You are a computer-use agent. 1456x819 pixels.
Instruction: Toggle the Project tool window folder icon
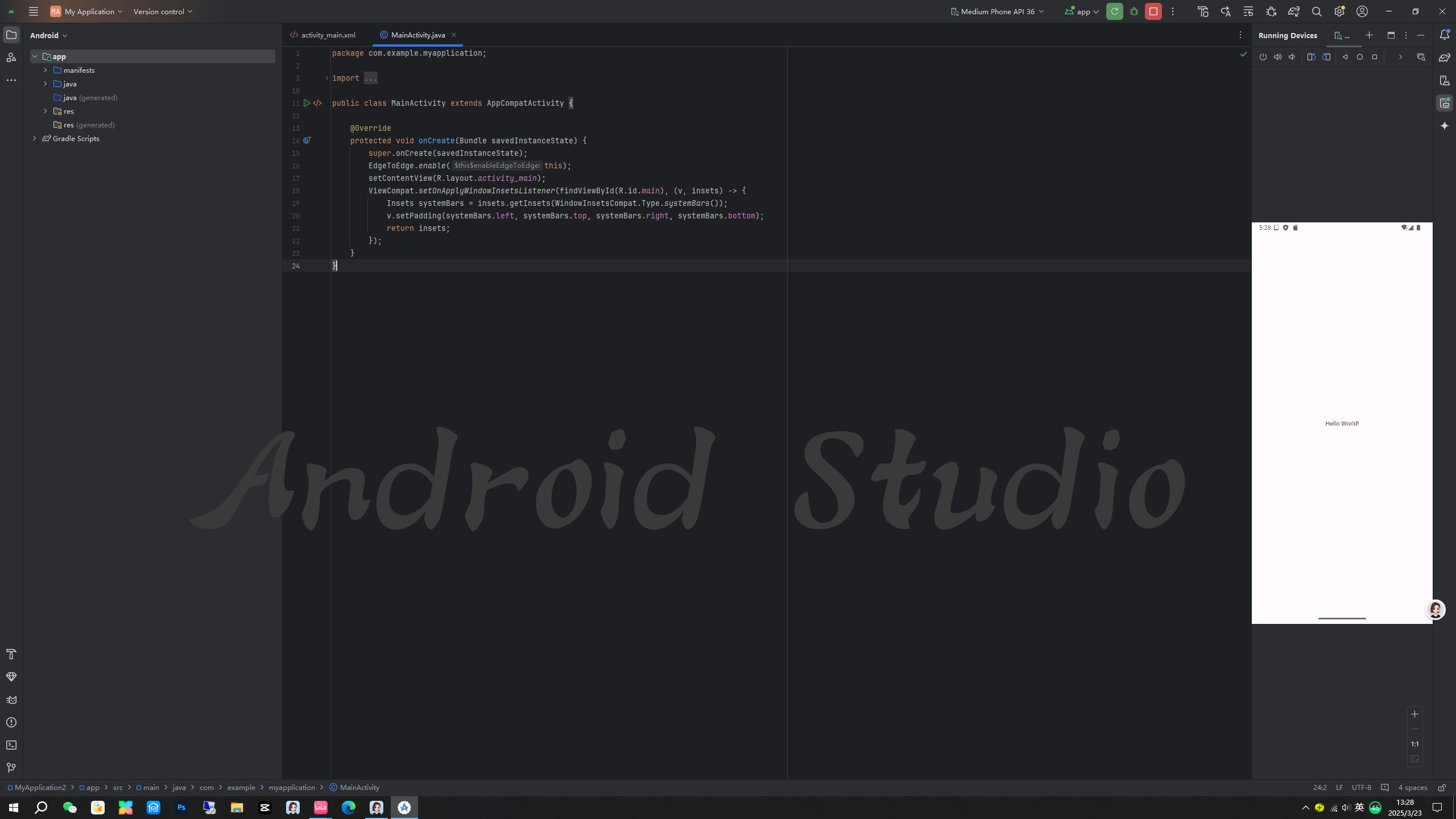coord(11,35)
